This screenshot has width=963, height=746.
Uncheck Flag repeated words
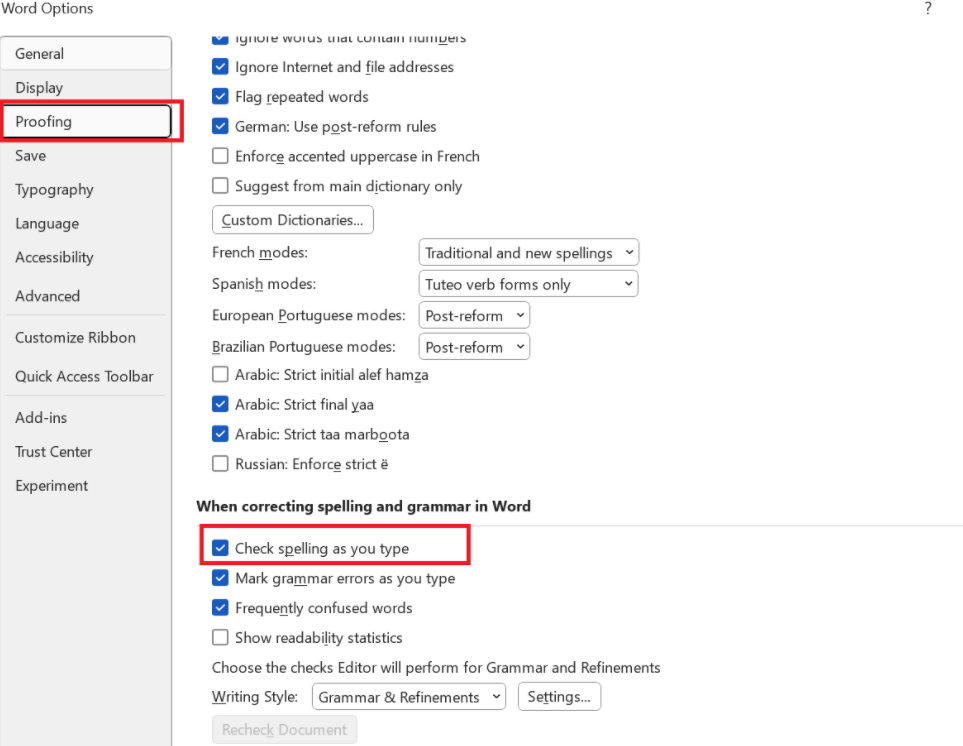click(220, 96)
